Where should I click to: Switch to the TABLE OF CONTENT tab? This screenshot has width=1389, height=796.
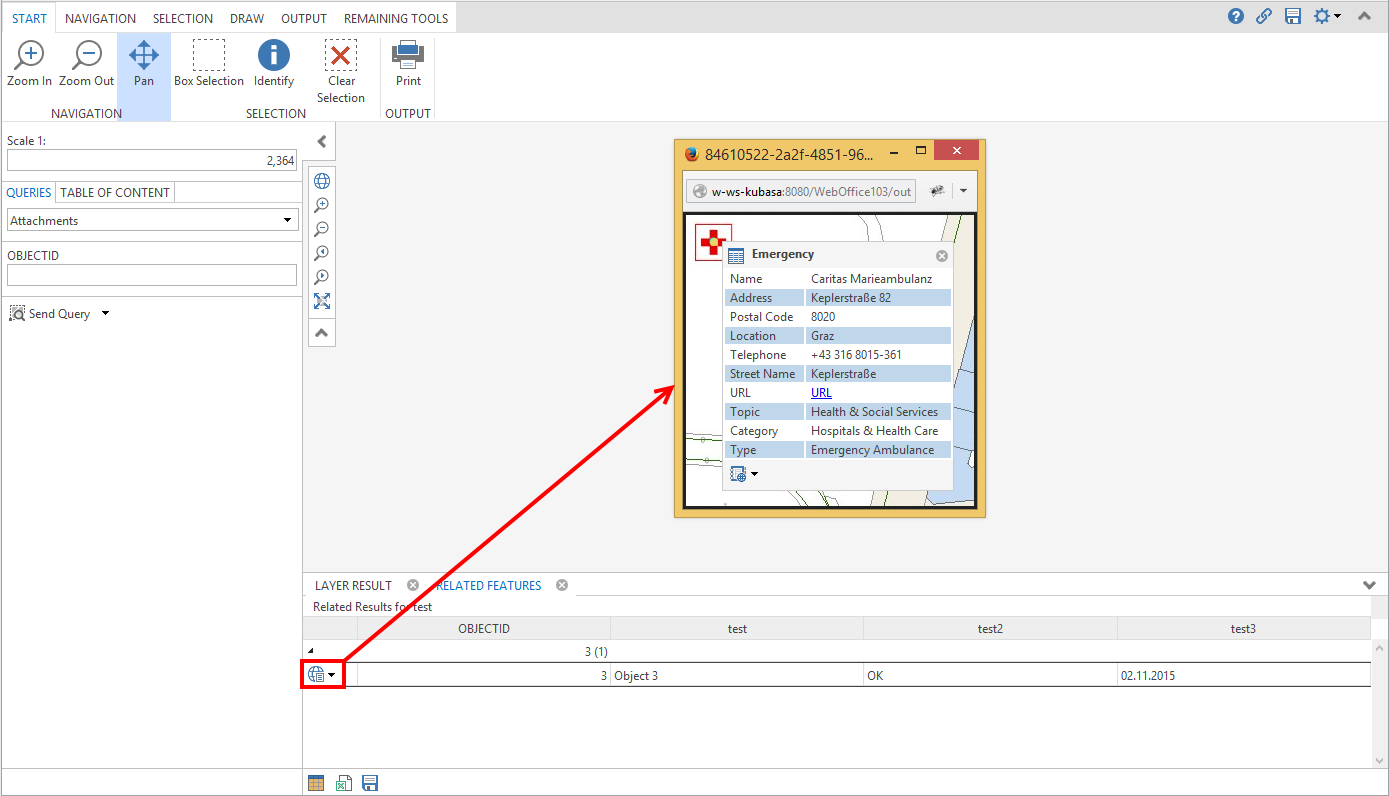pyautogui.click(x=113, y=192)
